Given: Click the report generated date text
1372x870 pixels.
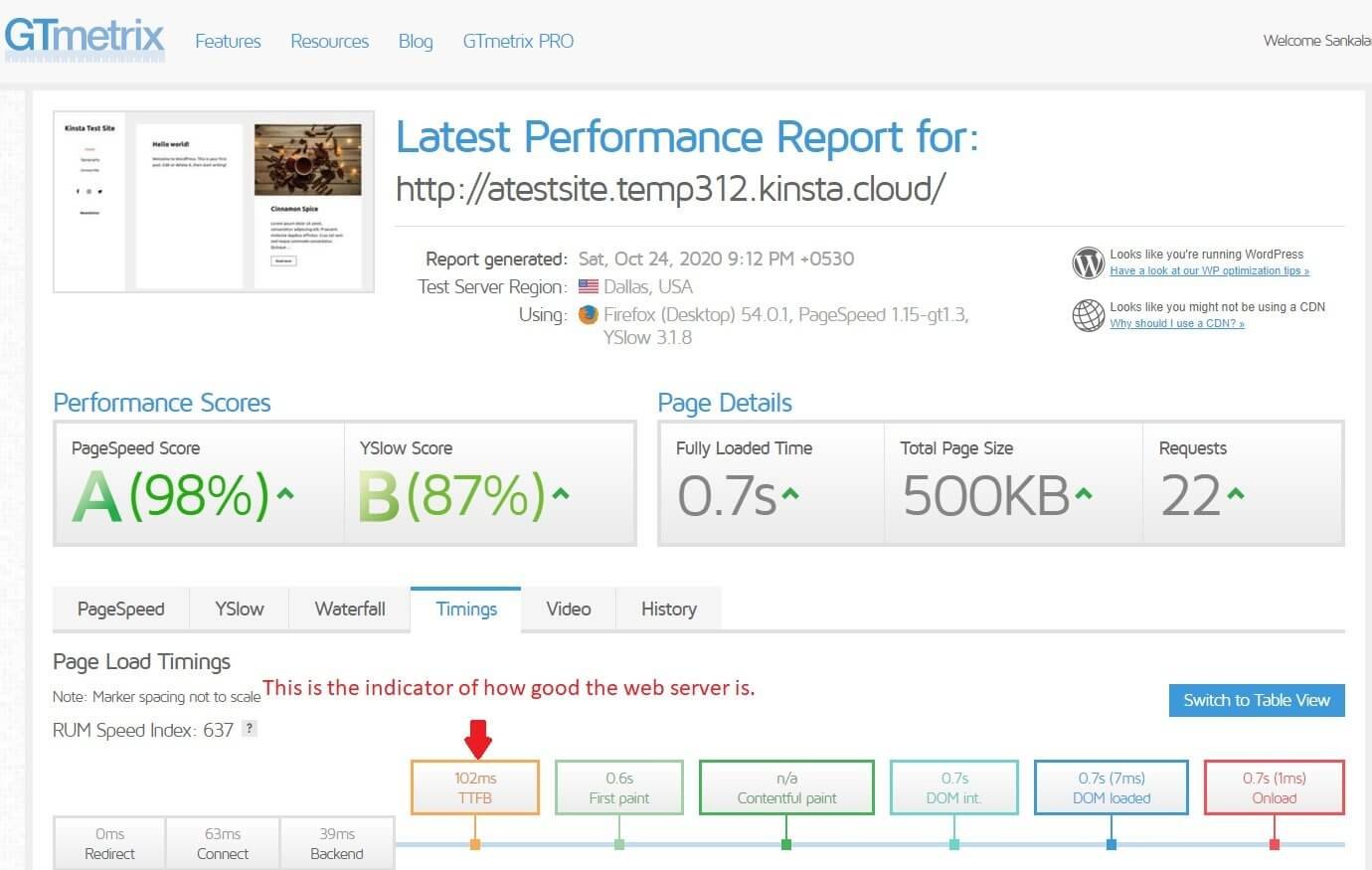Looking at the screenshot, I should click(716, 259).
